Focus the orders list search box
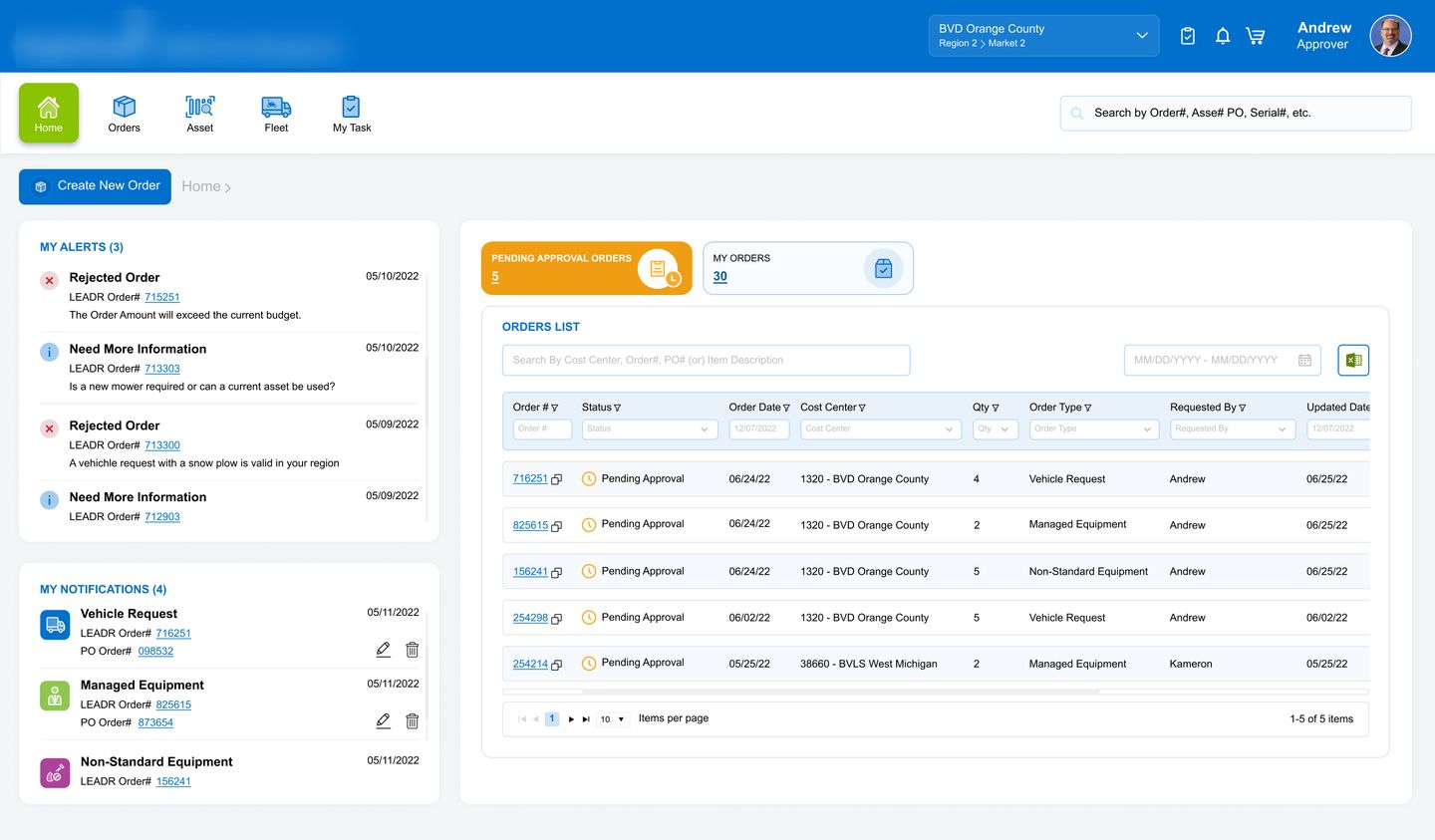1435x840 pixels. [x=707, y=361]
